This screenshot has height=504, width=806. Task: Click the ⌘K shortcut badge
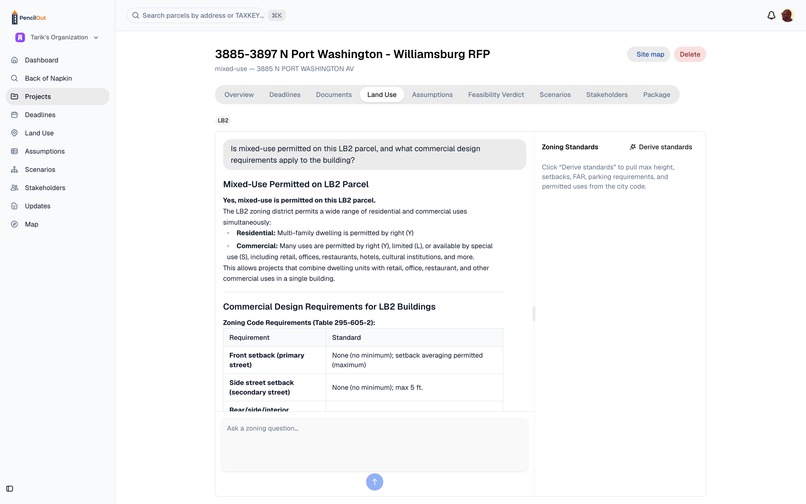(x=277, y=15)
